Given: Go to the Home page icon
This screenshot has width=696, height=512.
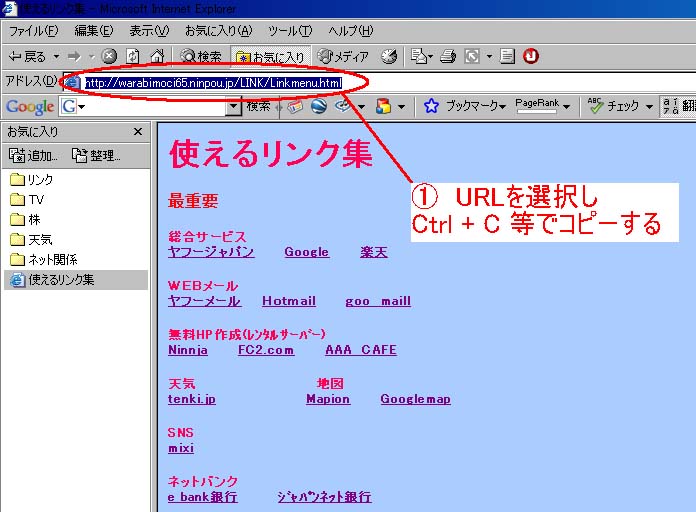Looking at the screenshot, I should [x=157, y=56].
